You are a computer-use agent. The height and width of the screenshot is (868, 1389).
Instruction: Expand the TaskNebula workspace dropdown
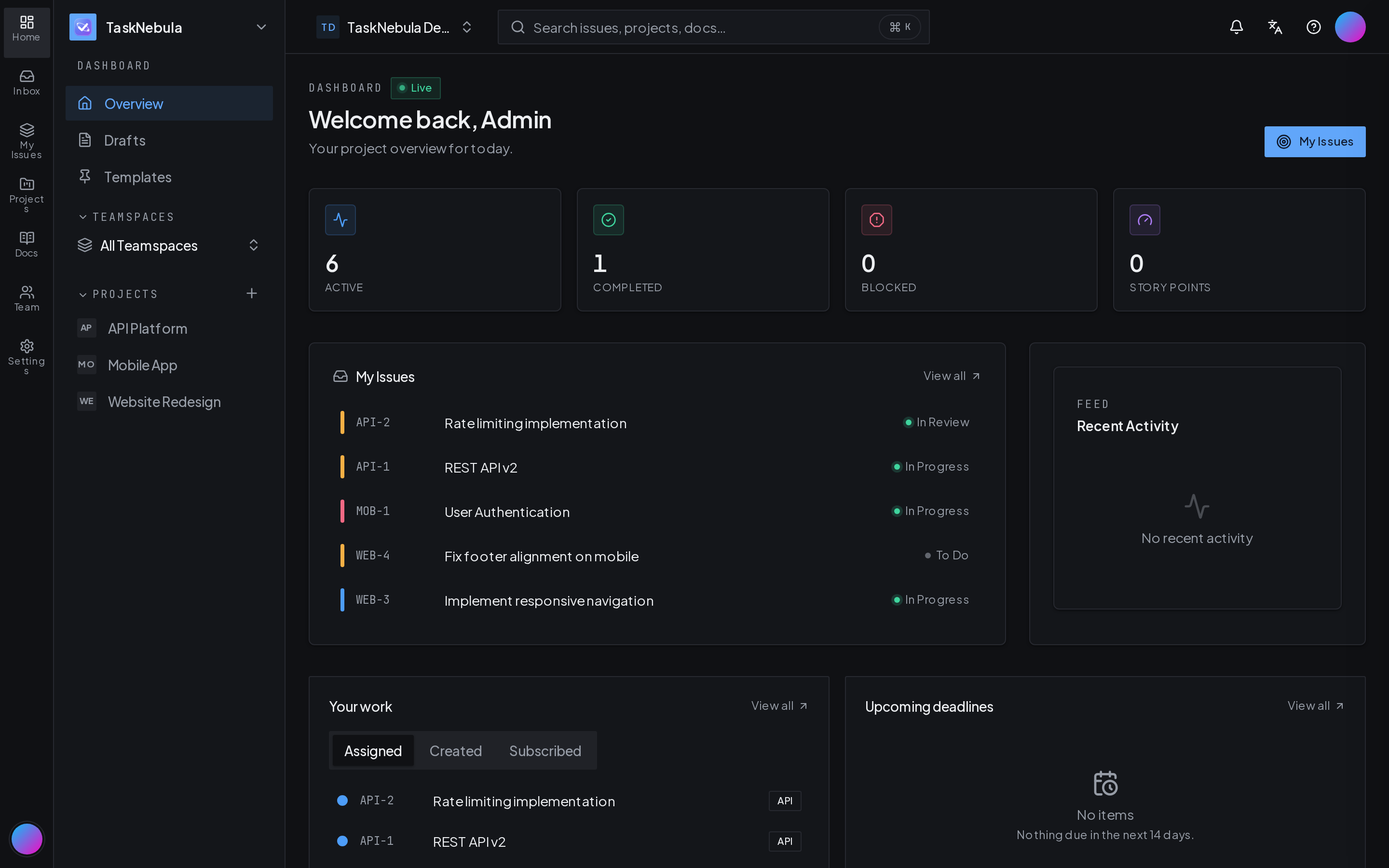tap(261, 27)
